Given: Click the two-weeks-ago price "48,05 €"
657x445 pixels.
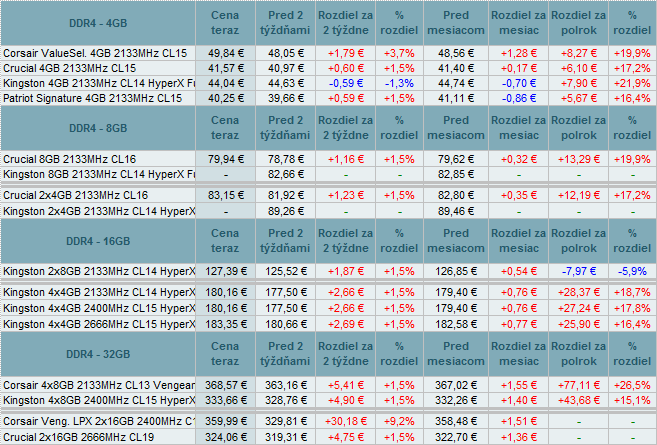Looking at the screenshot, I should [x=286, y=53].
